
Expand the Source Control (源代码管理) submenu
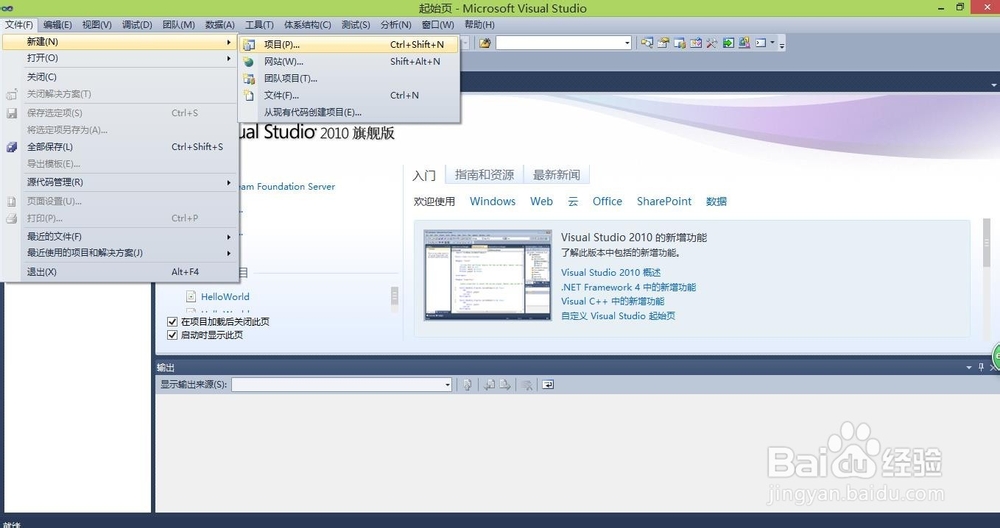pyautogui.click(x=120, y=182)
